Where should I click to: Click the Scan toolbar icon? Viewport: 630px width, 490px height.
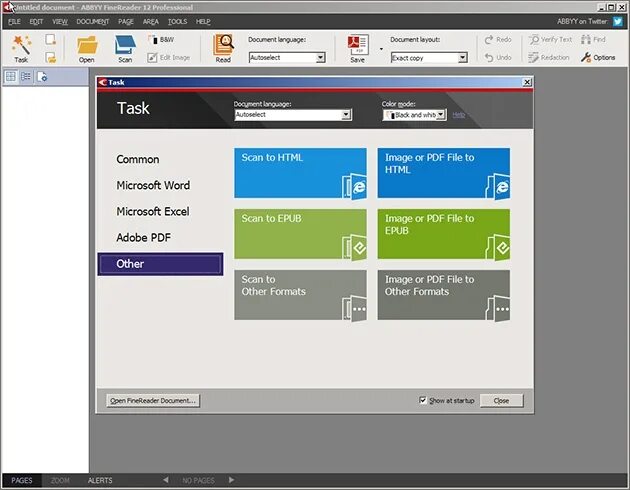pyautogui.click(x=125, y=49)
